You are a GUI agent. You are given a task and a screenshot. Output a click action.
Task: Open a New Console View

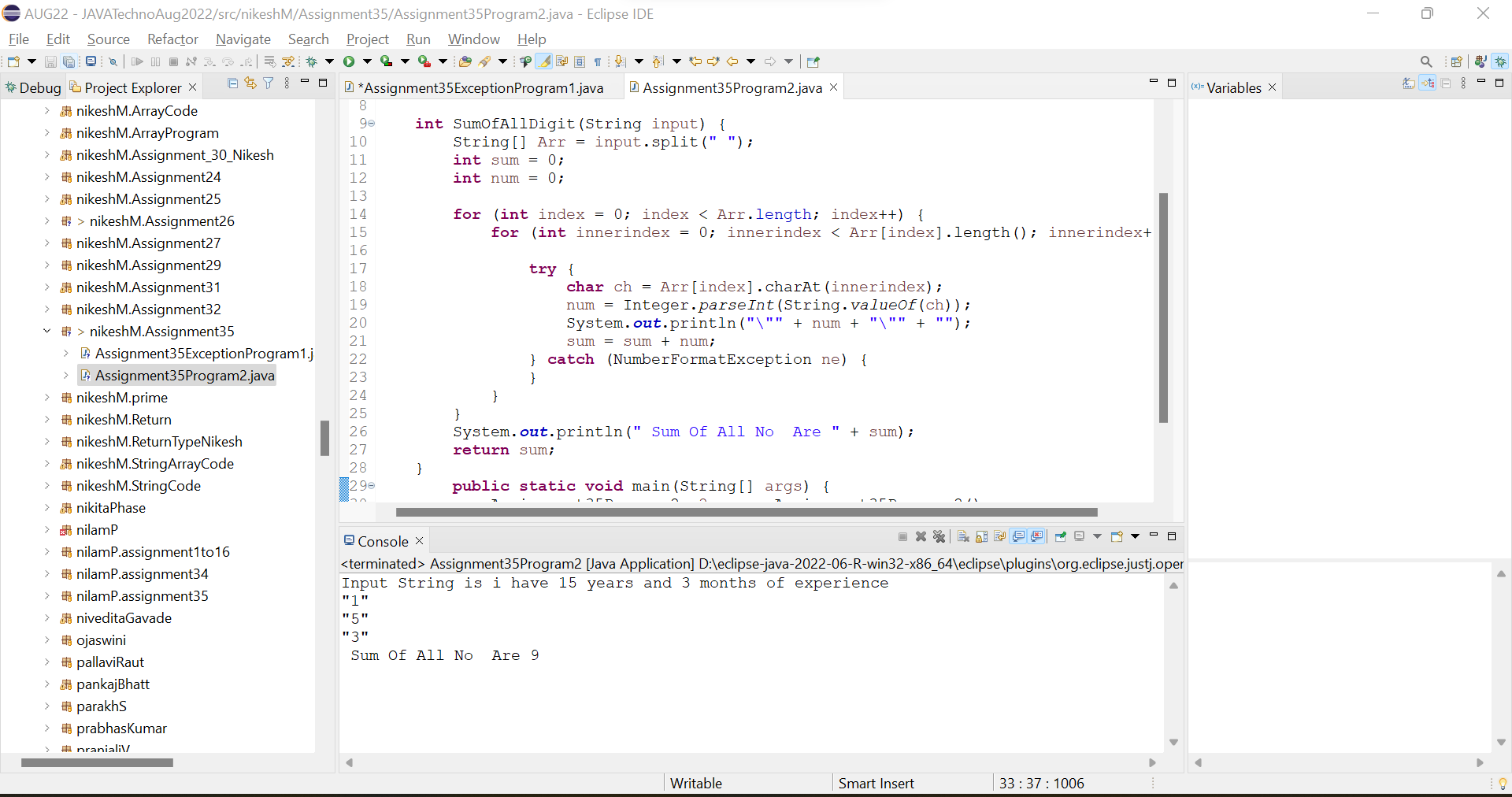[1116, 536]
